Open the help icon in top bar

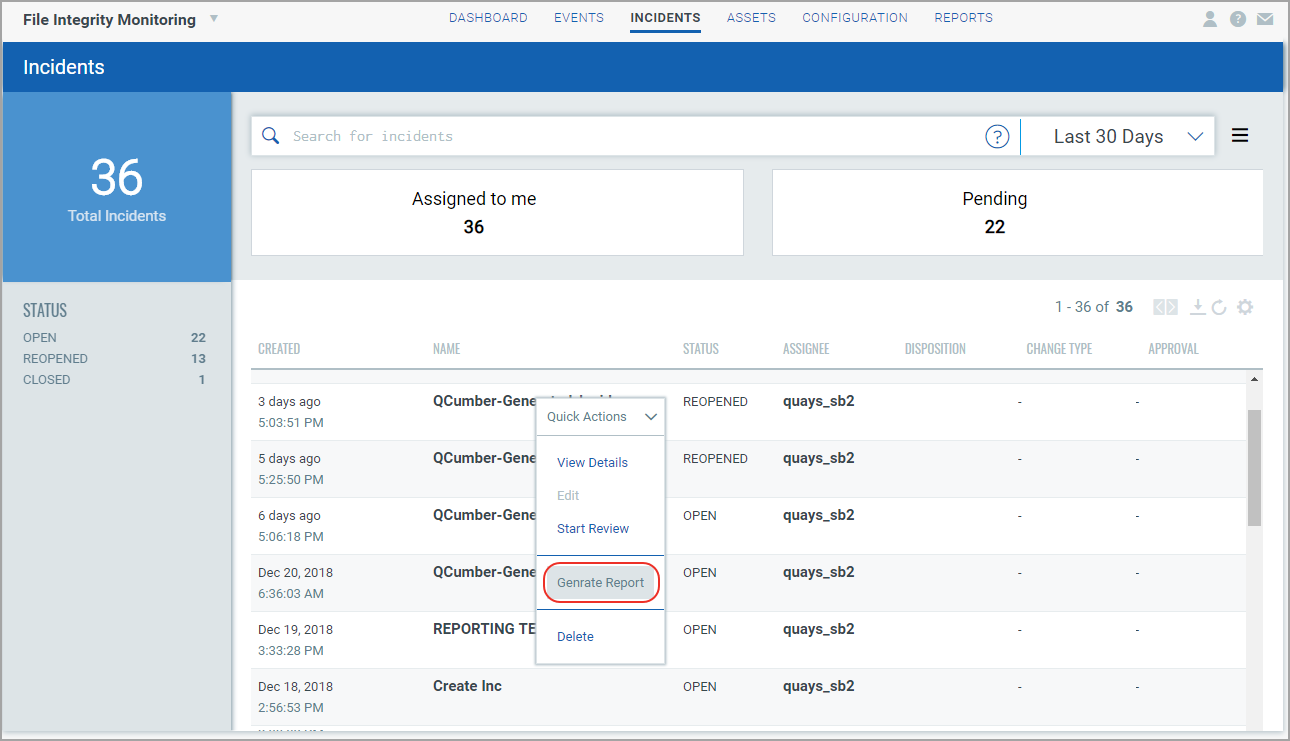(x=1238, y=18)
